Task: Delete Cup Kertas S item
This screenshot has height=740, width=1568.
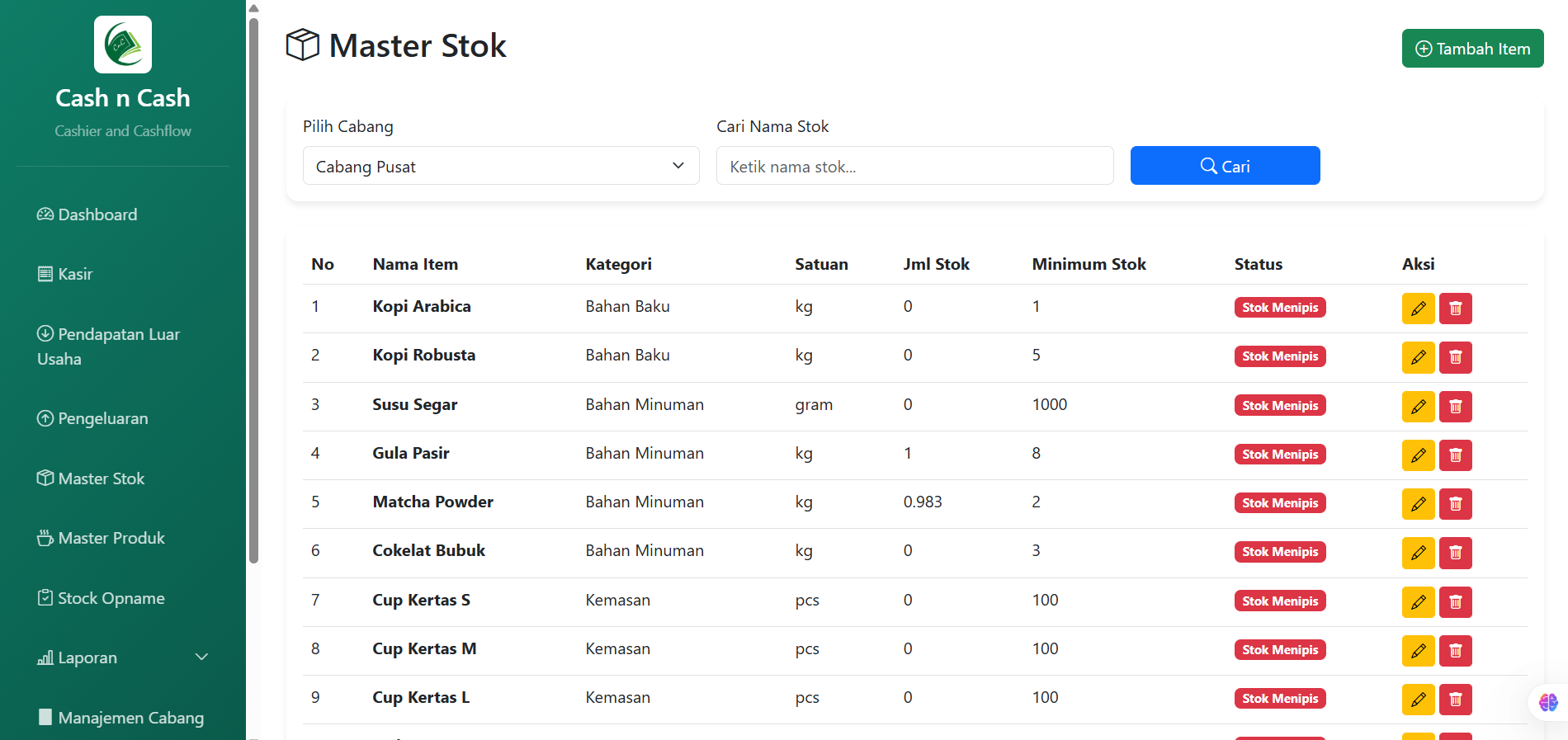Action: (x=1456, y=601)
